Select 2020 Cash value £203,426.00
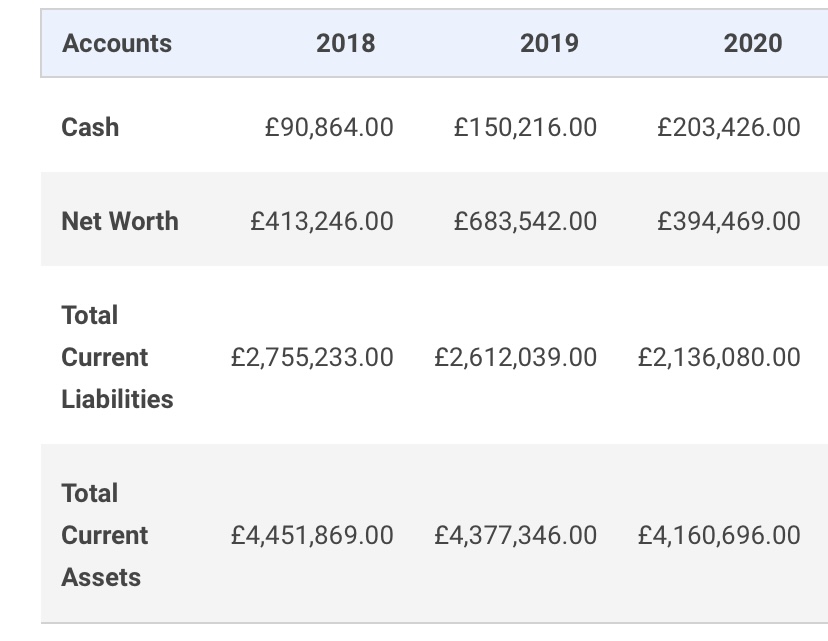The height and width of the screenshot is (641, 828). (x=729, y=127)
